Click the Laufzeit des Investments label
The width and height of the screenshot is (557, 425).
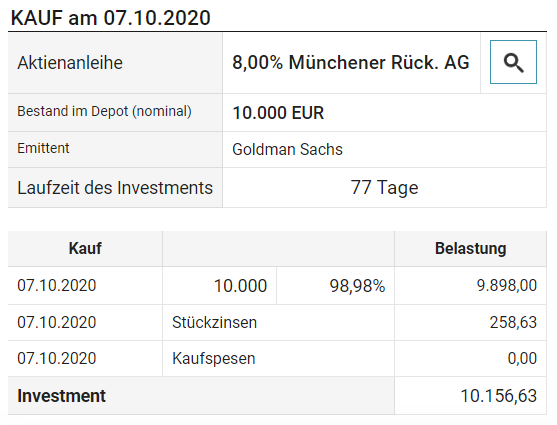pyautogui.click(x=115, y=188)
